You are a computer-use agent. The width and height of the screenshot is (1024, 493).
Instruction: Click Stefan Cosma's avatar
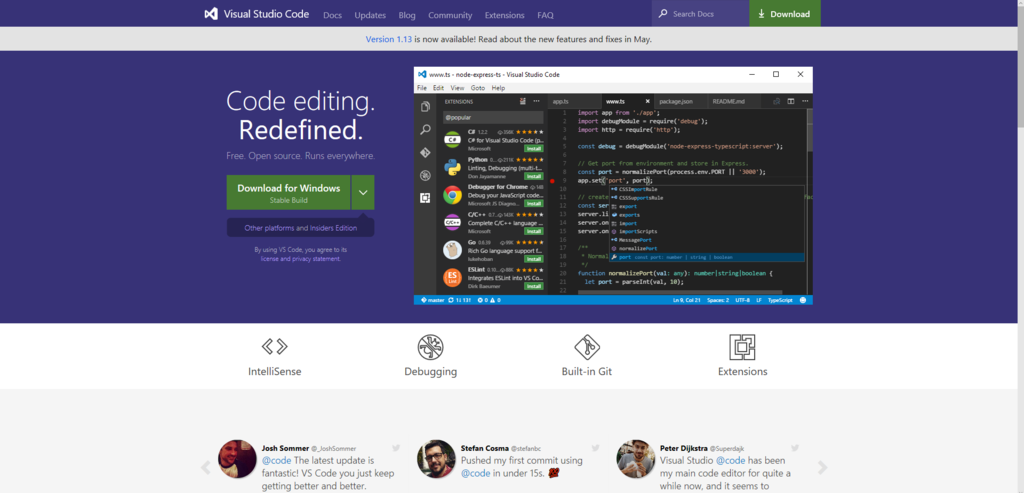click(x=436, y=458)
